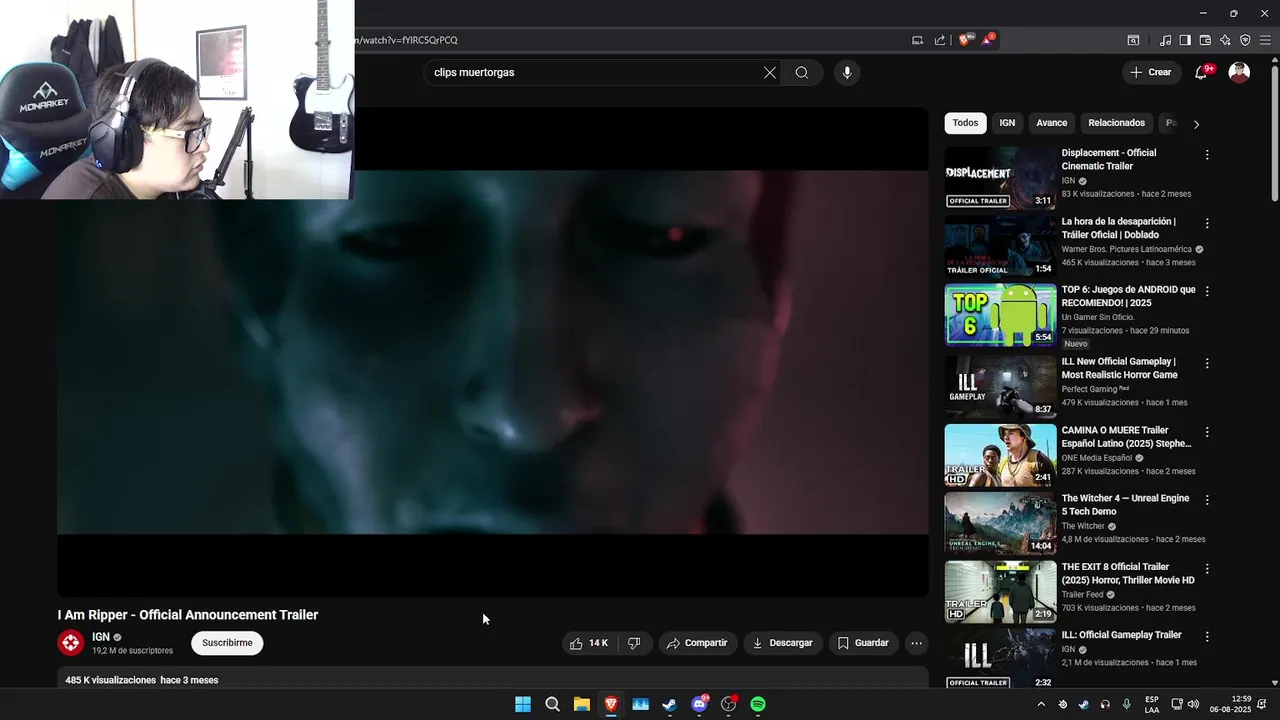
Task: Open Displacement Official Cinematic Trailer thumbnail
Action: click(x=1000, y=178)
